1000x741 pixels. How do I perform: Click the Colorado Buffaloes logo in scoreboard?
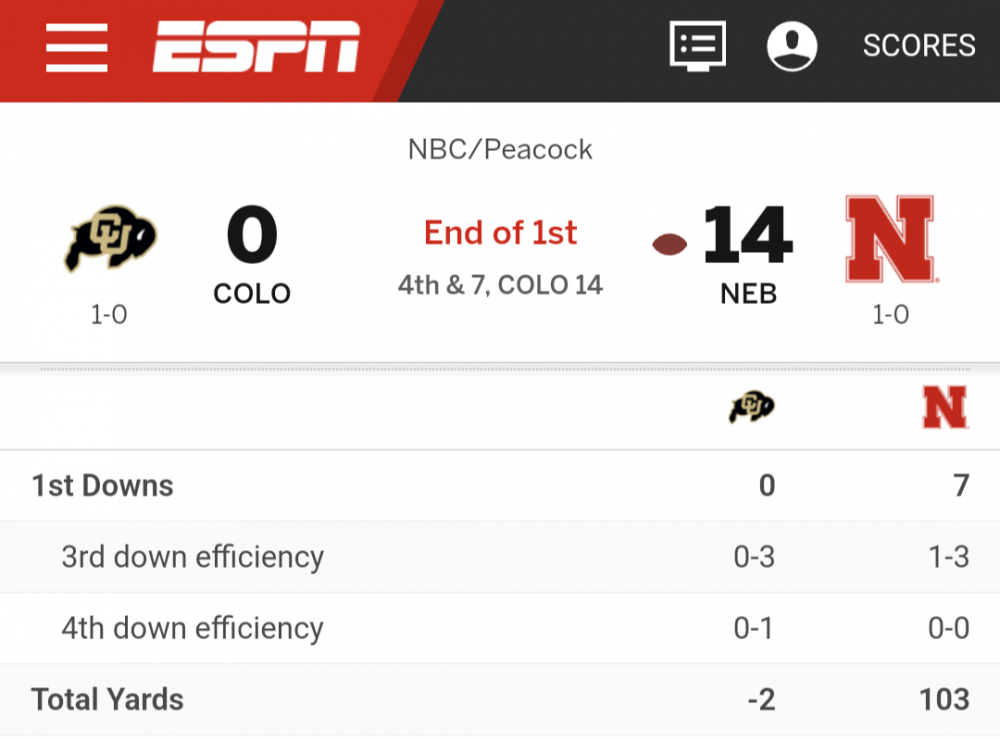pos(110,240)
